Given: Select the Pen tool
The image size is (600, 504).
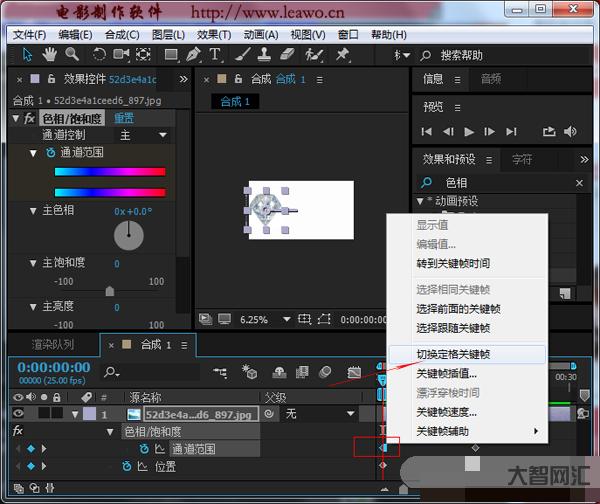Looking at the screenshot, I should 193,54.
